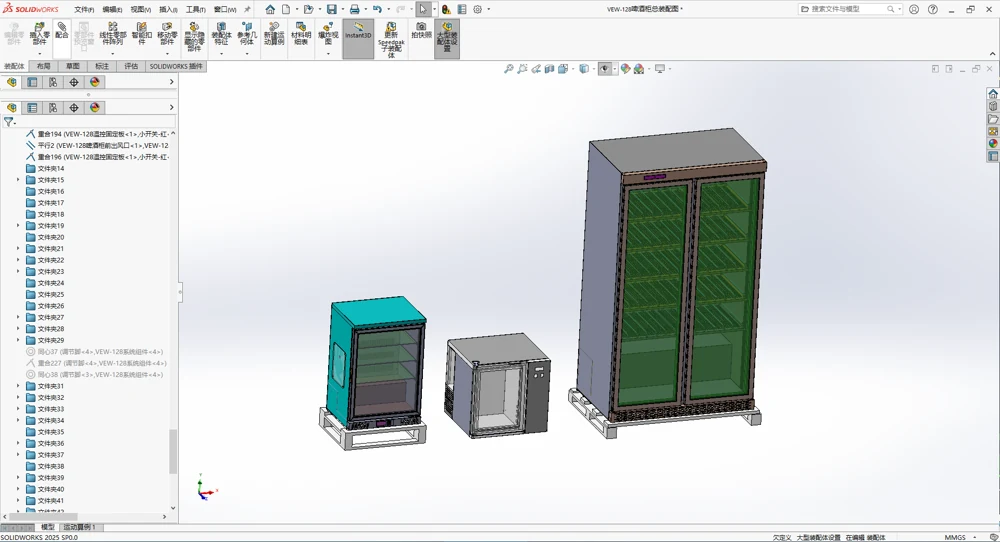The width and height of the screenshot is (1000, 542).
Task: Open dropdown arrow under 线性零部件阵列
Action: 113,54
